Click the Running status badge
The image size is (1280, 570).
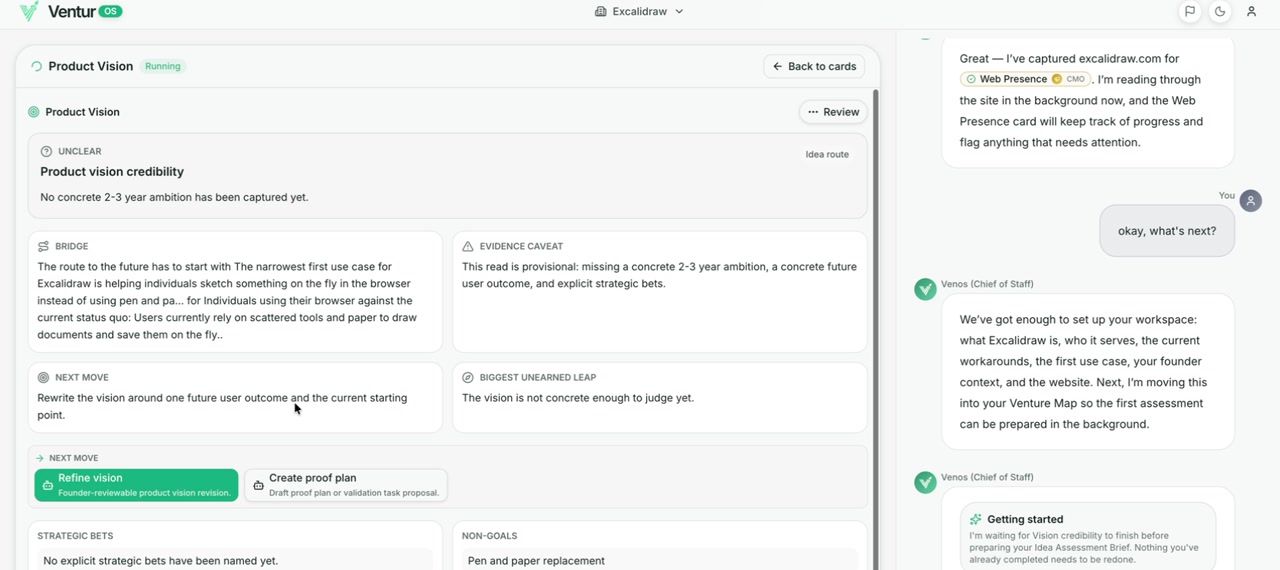[x=163, y=66]
